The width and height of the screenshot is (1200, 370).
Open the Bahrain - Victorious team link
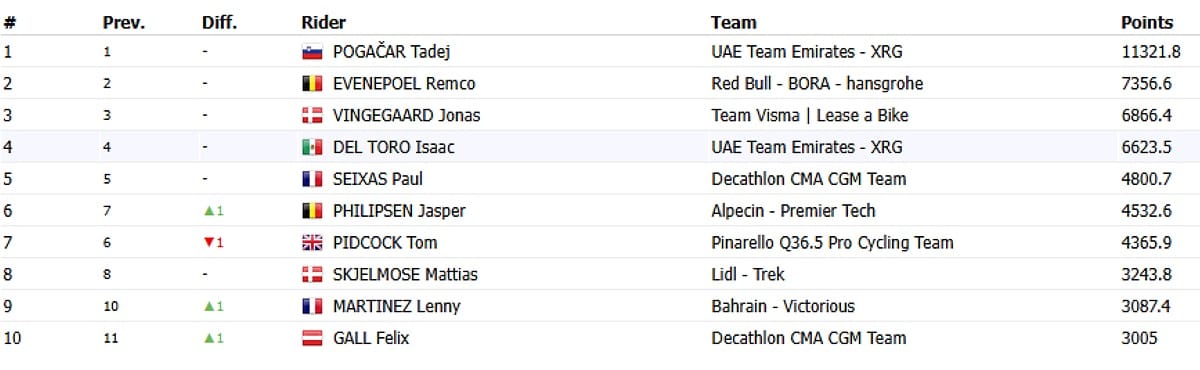[783, 306]
